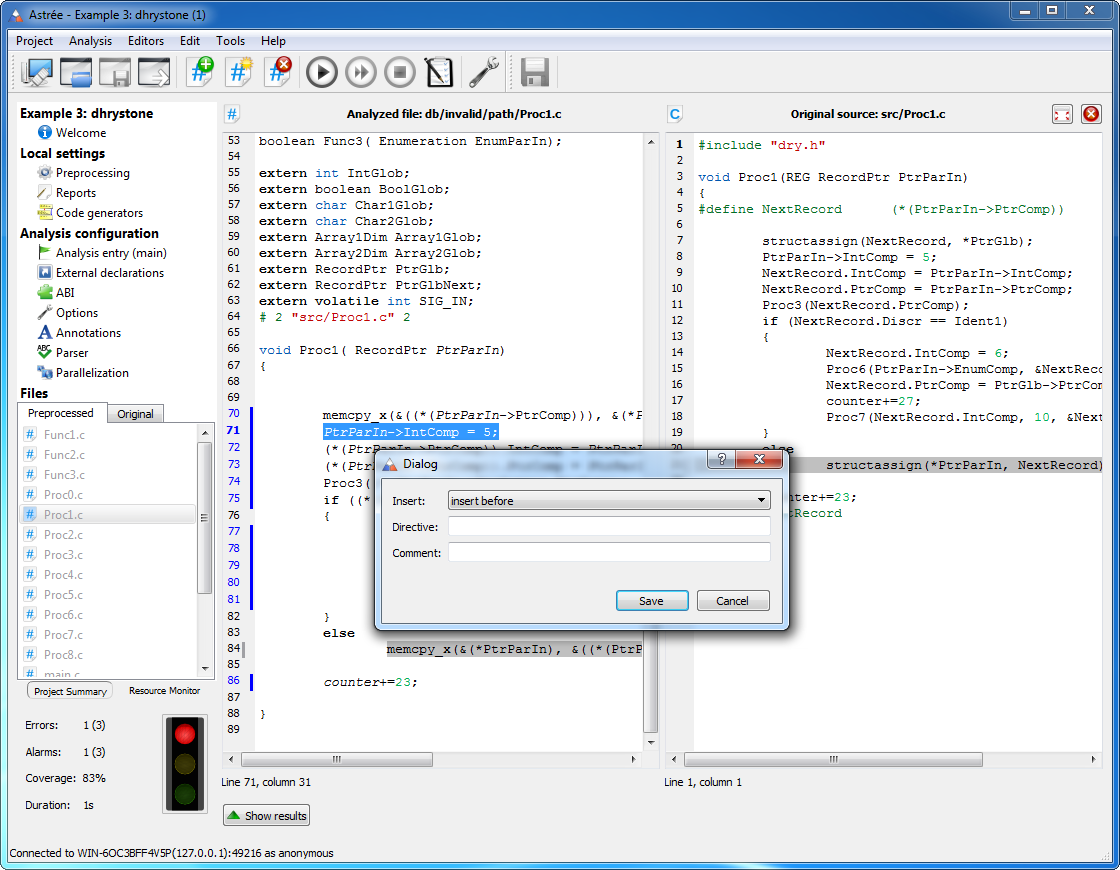Select Proc0.c in the file list
The image size is (1120, 870).
click(x=108, y=494)
